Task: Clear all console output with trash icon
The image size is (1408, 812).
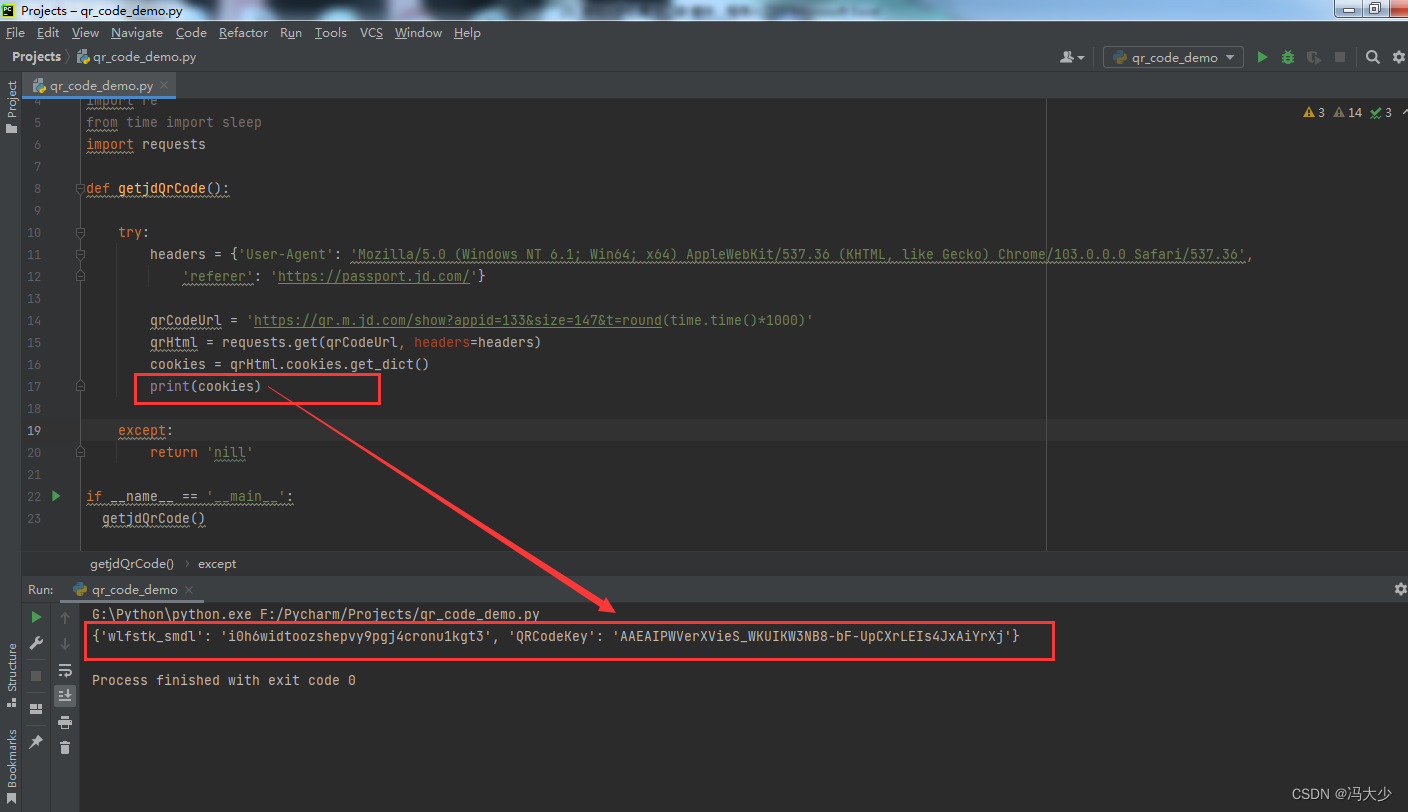Action: click(65, 747)
